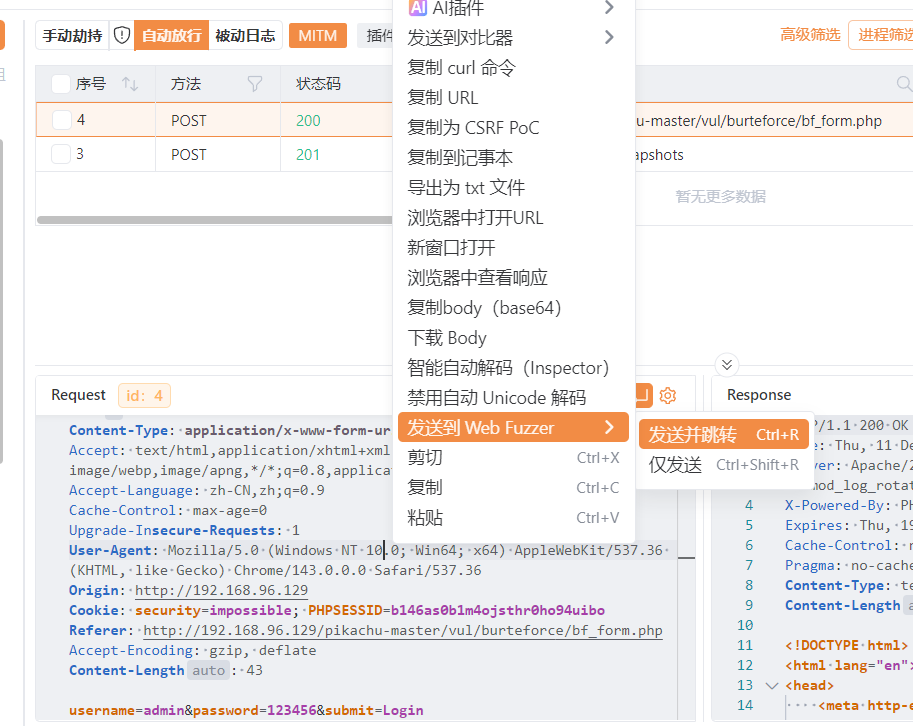
Task: Choose 仅发送 in the submenu
Action: [724, 465]
